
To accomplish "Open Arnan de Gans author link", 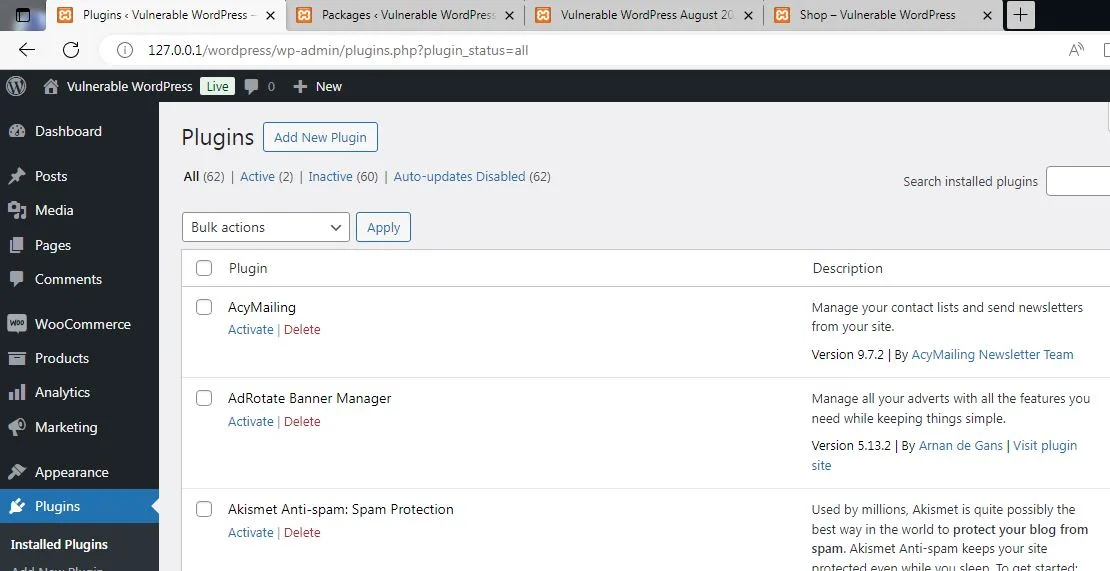I will [x=961, y=445].
